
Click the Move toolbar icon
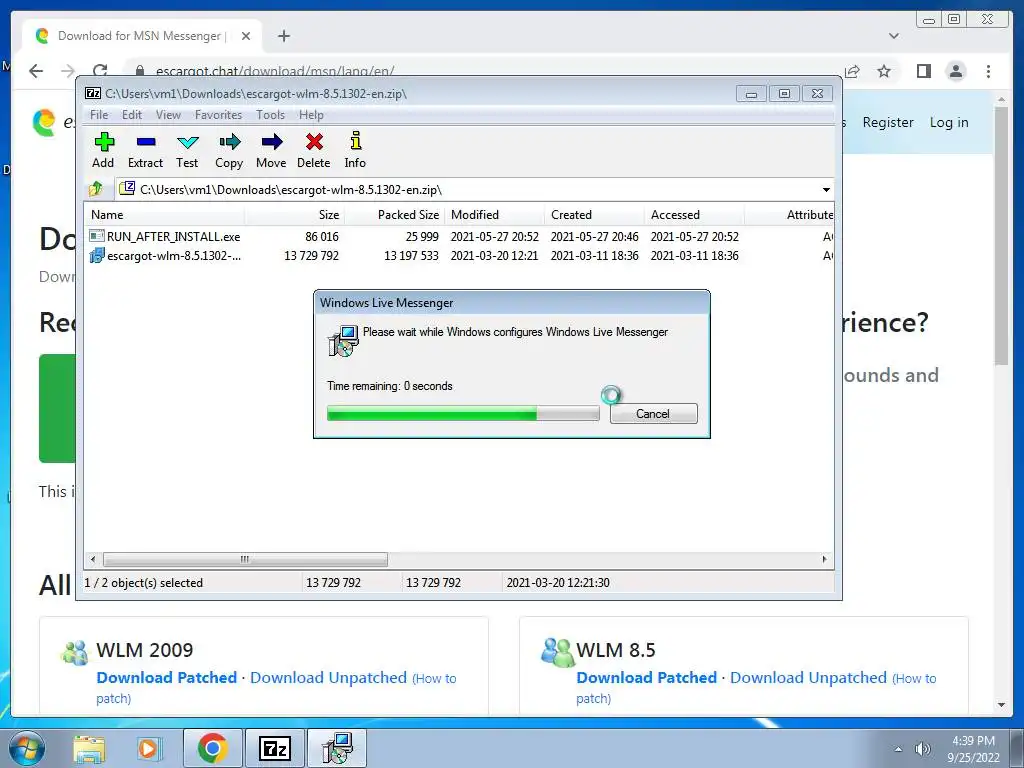271,150
